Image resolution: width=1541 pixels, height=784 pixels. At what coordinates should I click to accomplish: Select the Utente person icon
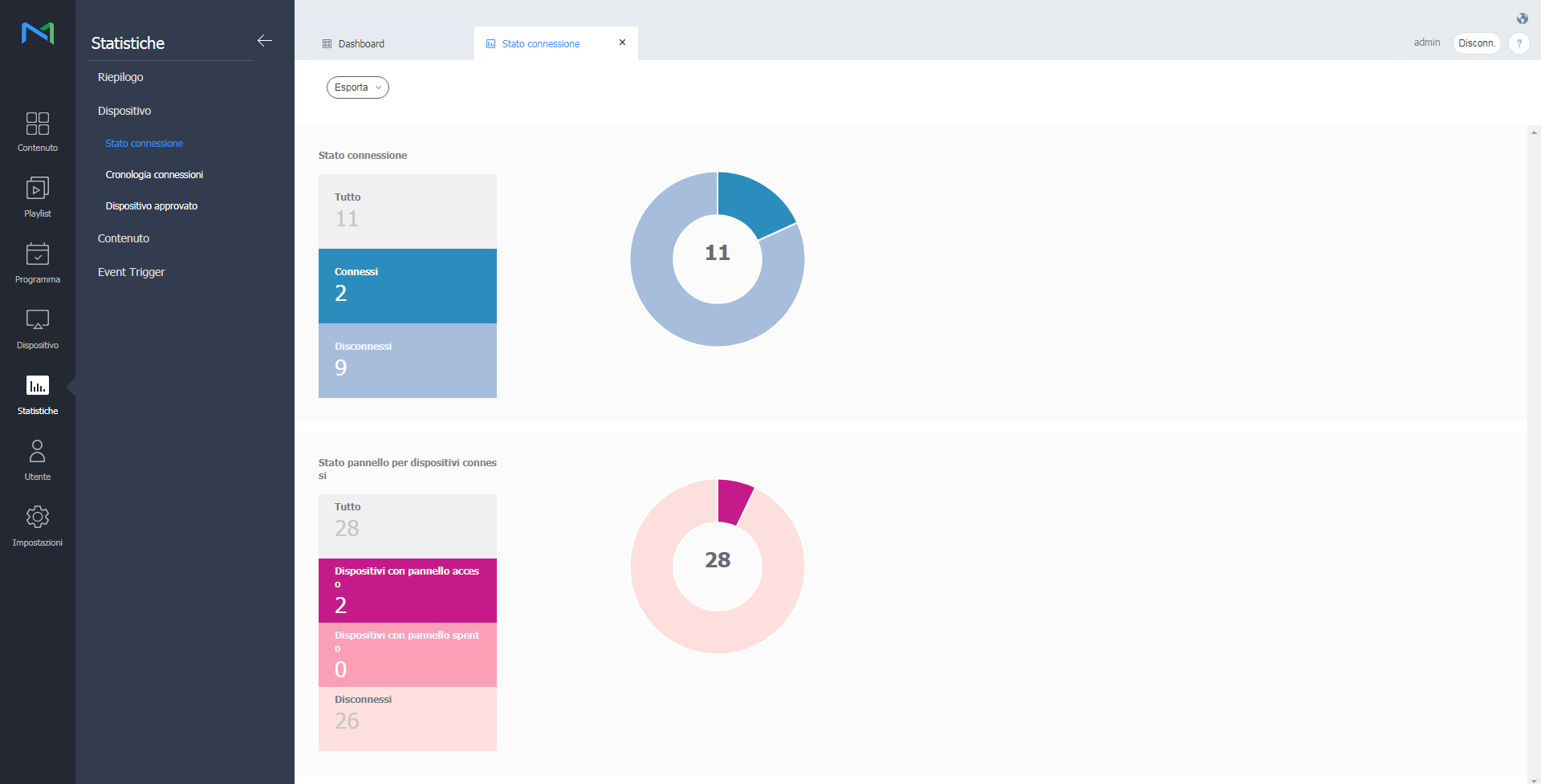coord(37,452)
